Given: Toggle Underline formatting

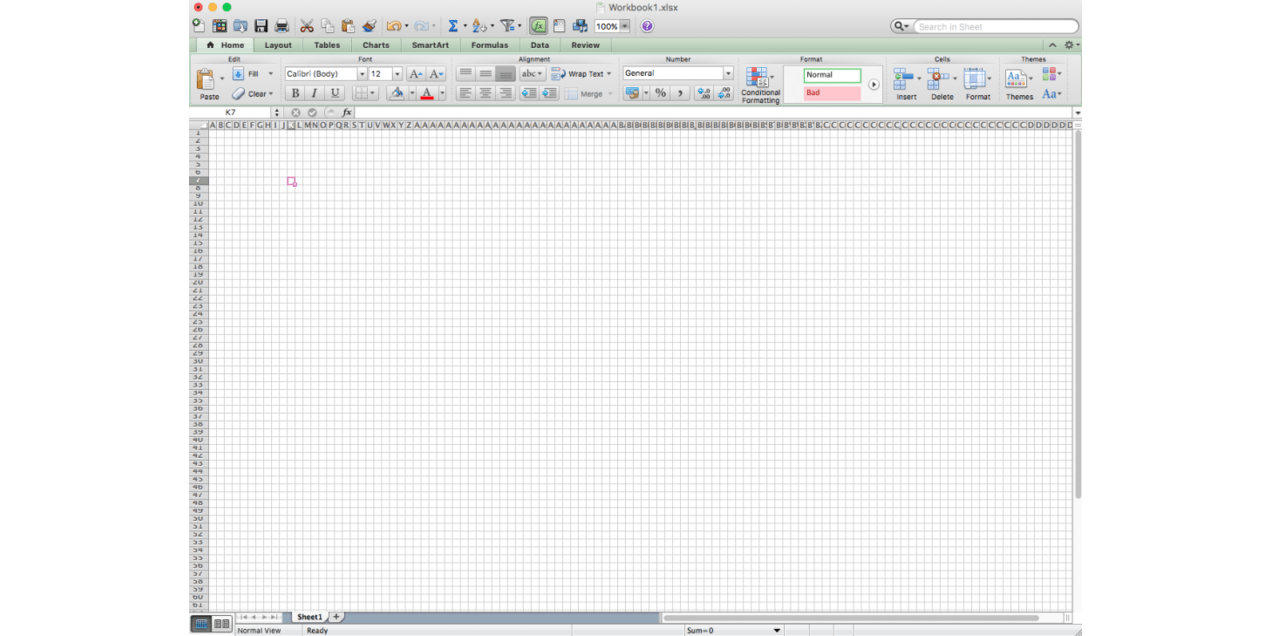Looking at the screenshot, I should point(335,93).
